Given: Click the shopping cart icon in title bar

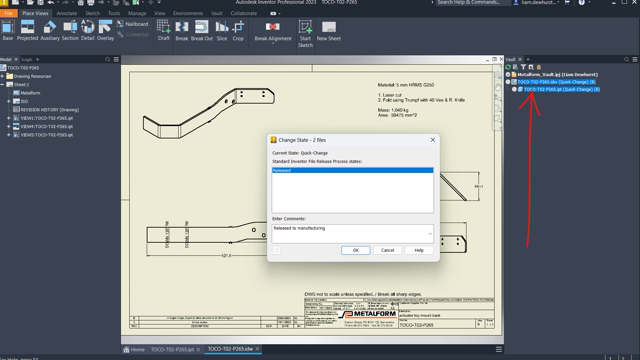Looking at the screenshot, I should [567, 2].
